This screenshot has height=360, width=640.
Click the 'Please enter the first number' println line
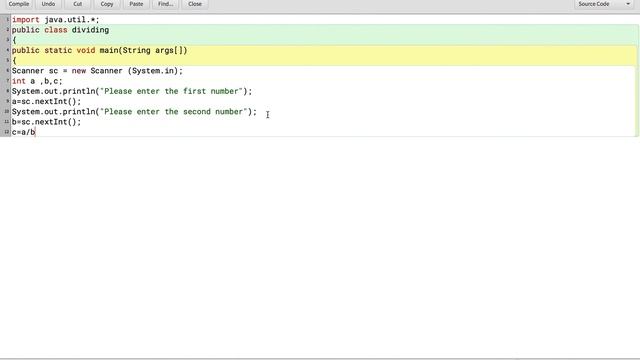pyautogui.click(x=132, y=91)
